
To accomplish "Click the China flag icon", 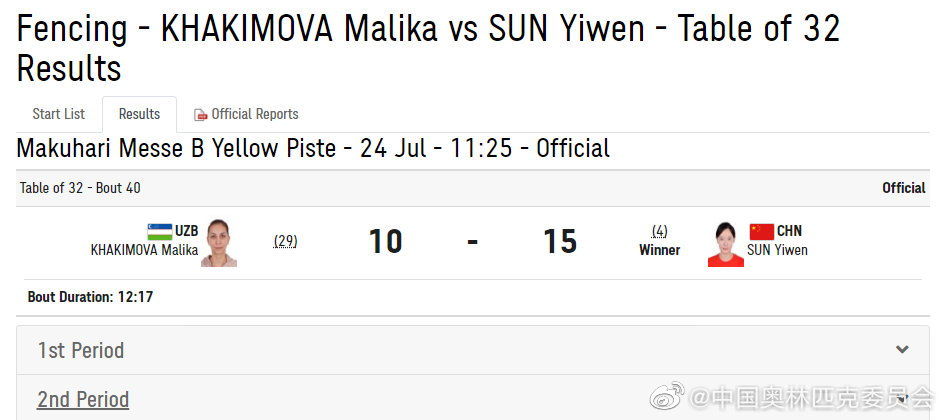I will click(762, 231).
